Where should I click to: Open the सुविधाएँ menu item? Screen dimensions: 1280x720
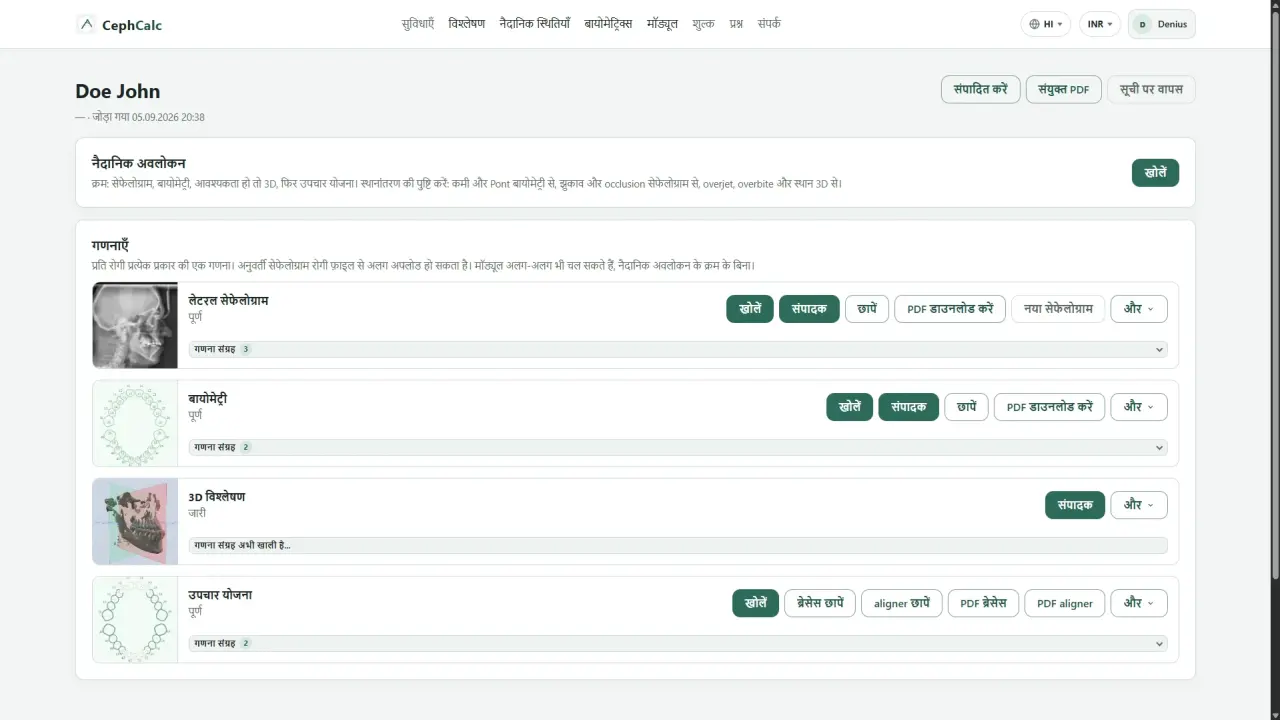pos(418,23)
